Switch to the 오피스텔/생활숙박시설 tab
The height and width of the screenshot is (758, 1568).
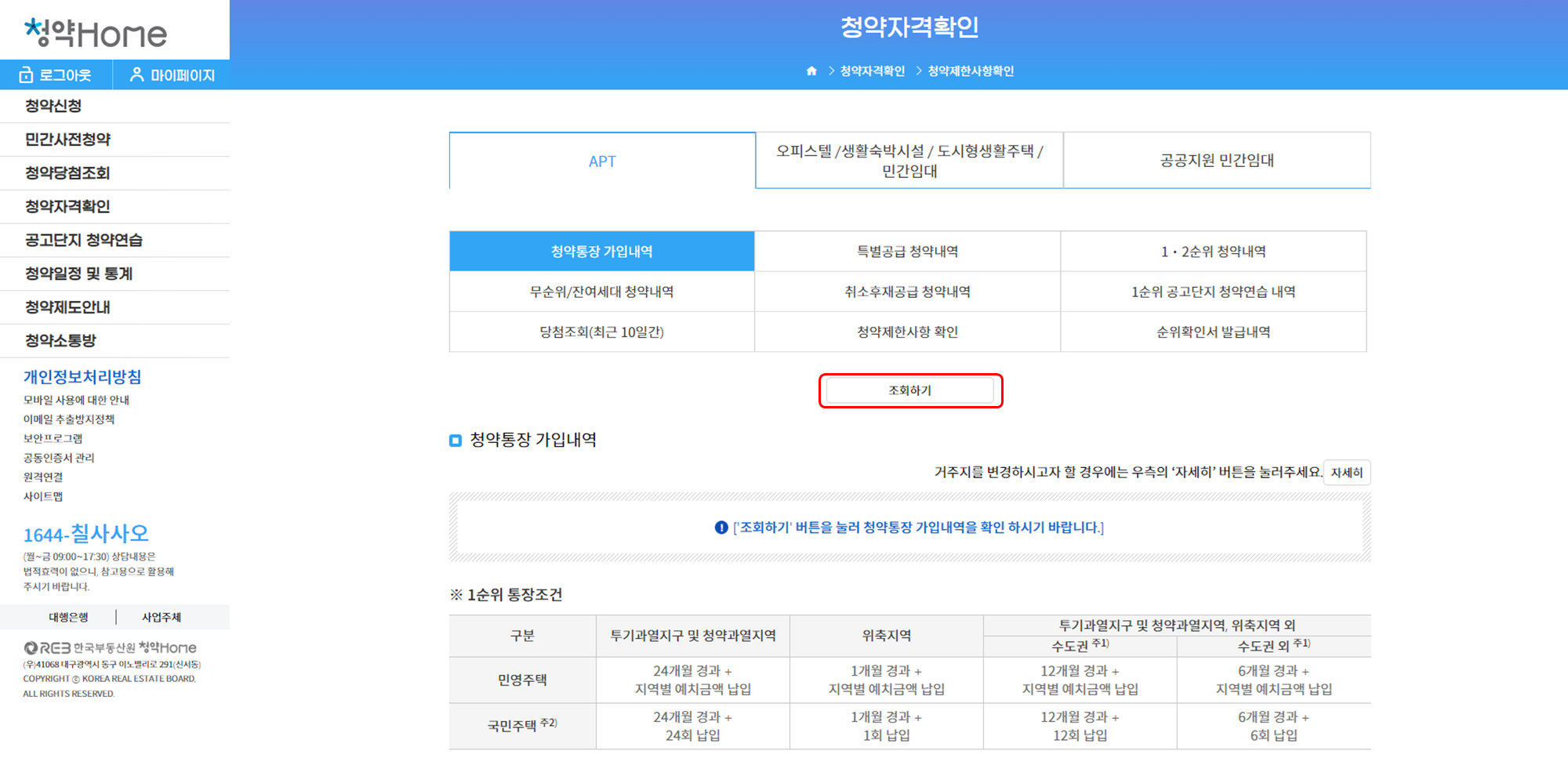point(909,160)
